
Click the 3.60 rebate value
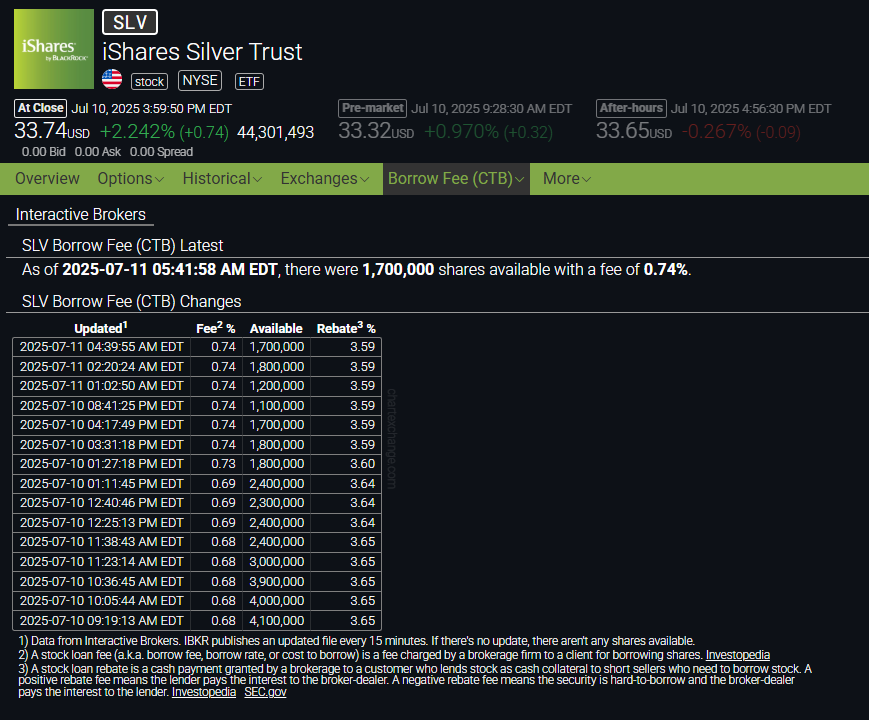tap(362, 463)
